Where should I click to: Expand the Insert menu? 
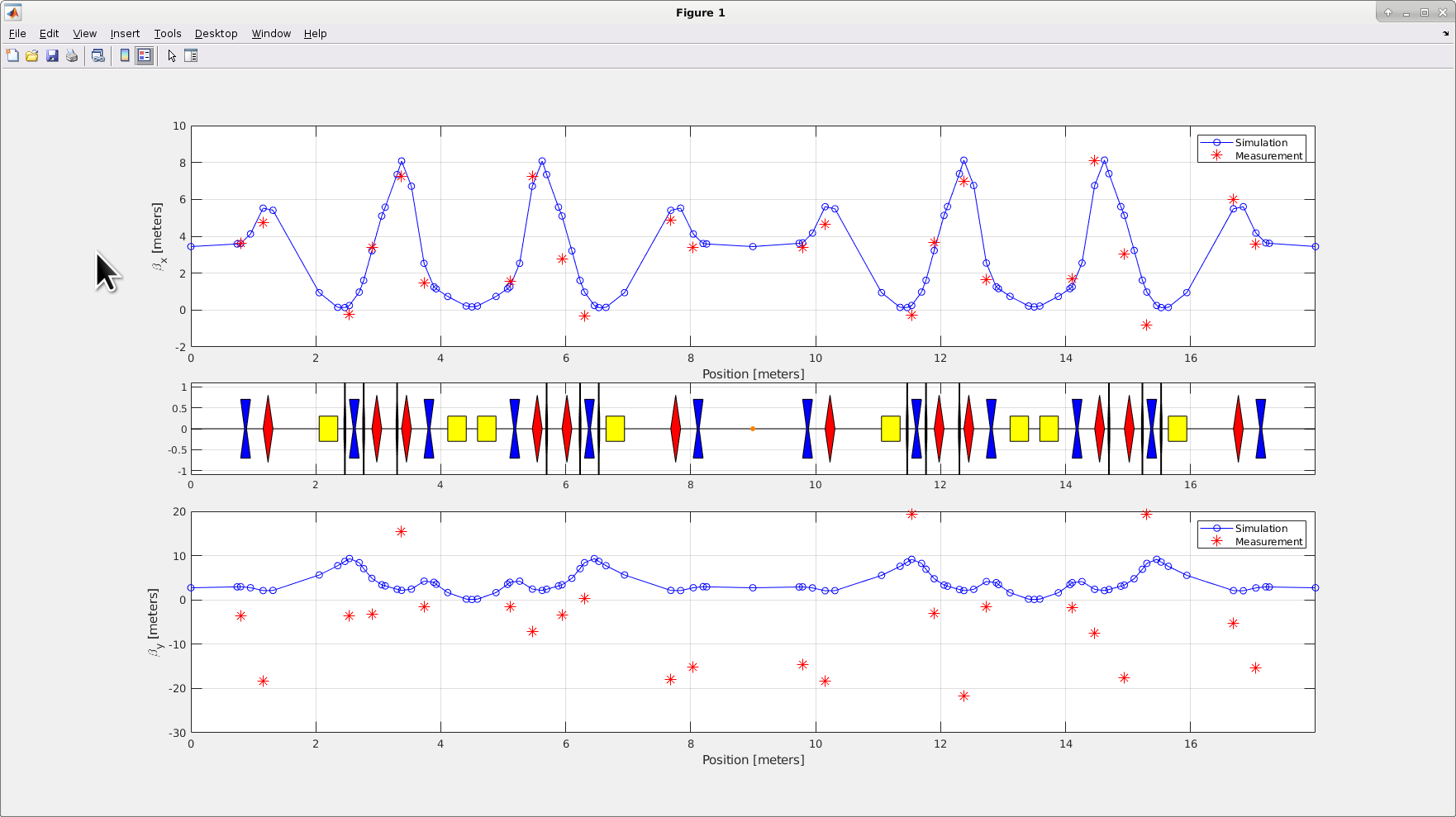click(125, 34)
